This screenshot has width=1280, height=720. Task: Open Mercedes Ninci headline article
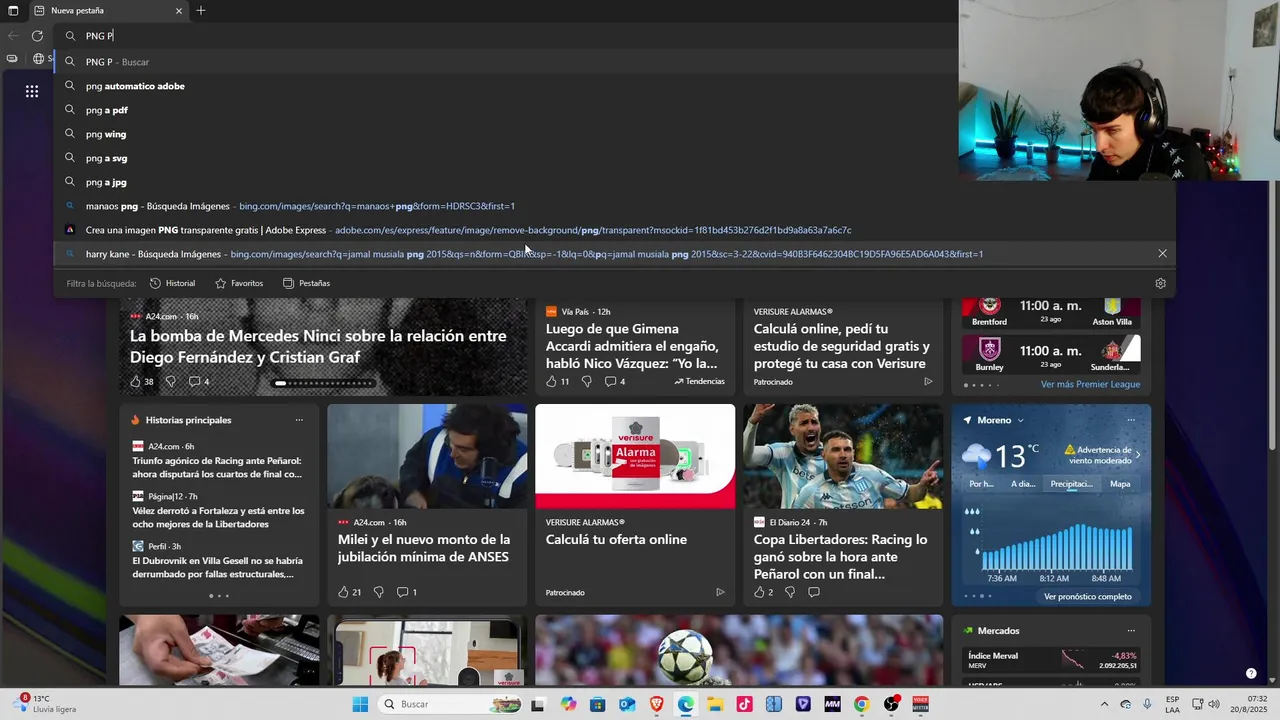[318, 346]
